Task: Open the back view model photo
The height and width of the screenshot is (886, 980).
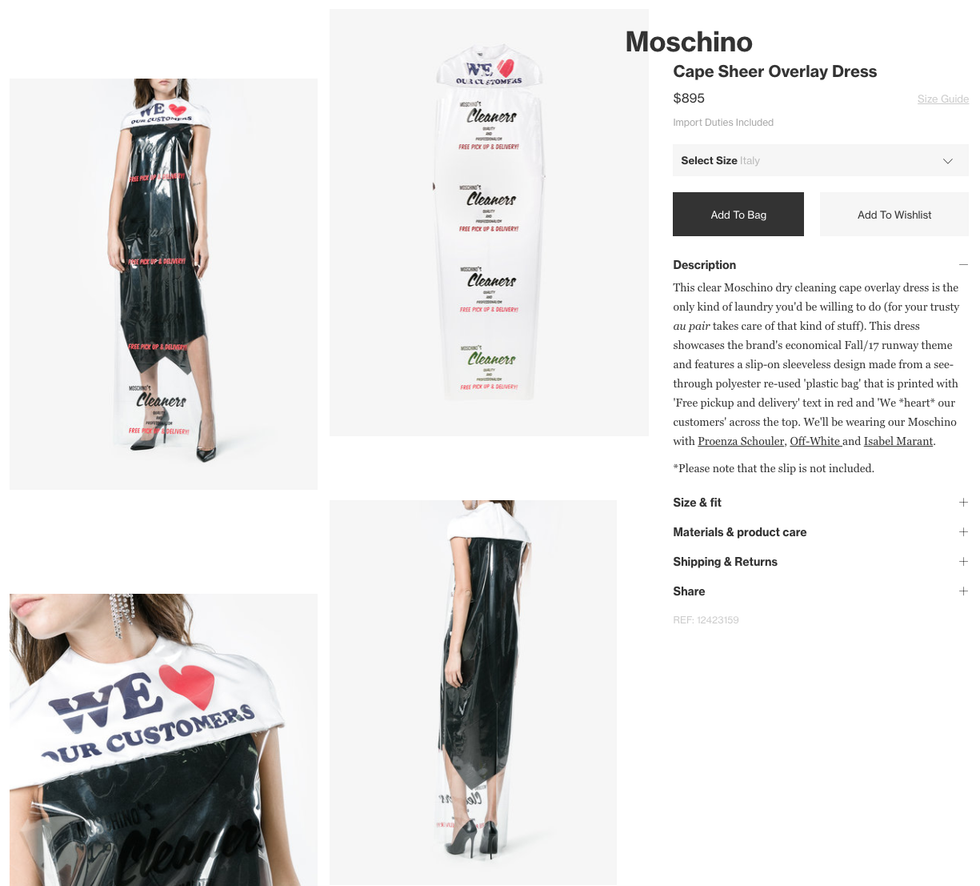Action: click(473, 692)
